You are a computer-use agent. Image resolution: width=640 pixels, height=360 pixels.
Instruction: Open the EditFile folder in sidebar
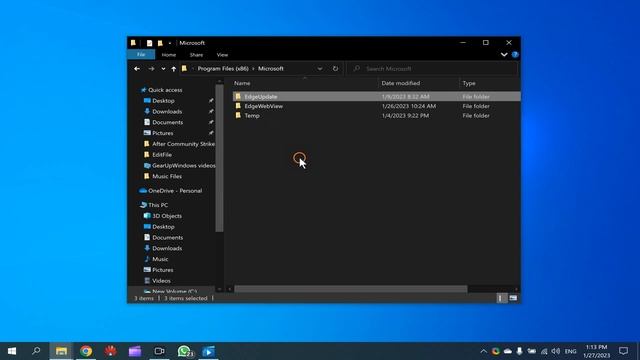pos(162,155)
